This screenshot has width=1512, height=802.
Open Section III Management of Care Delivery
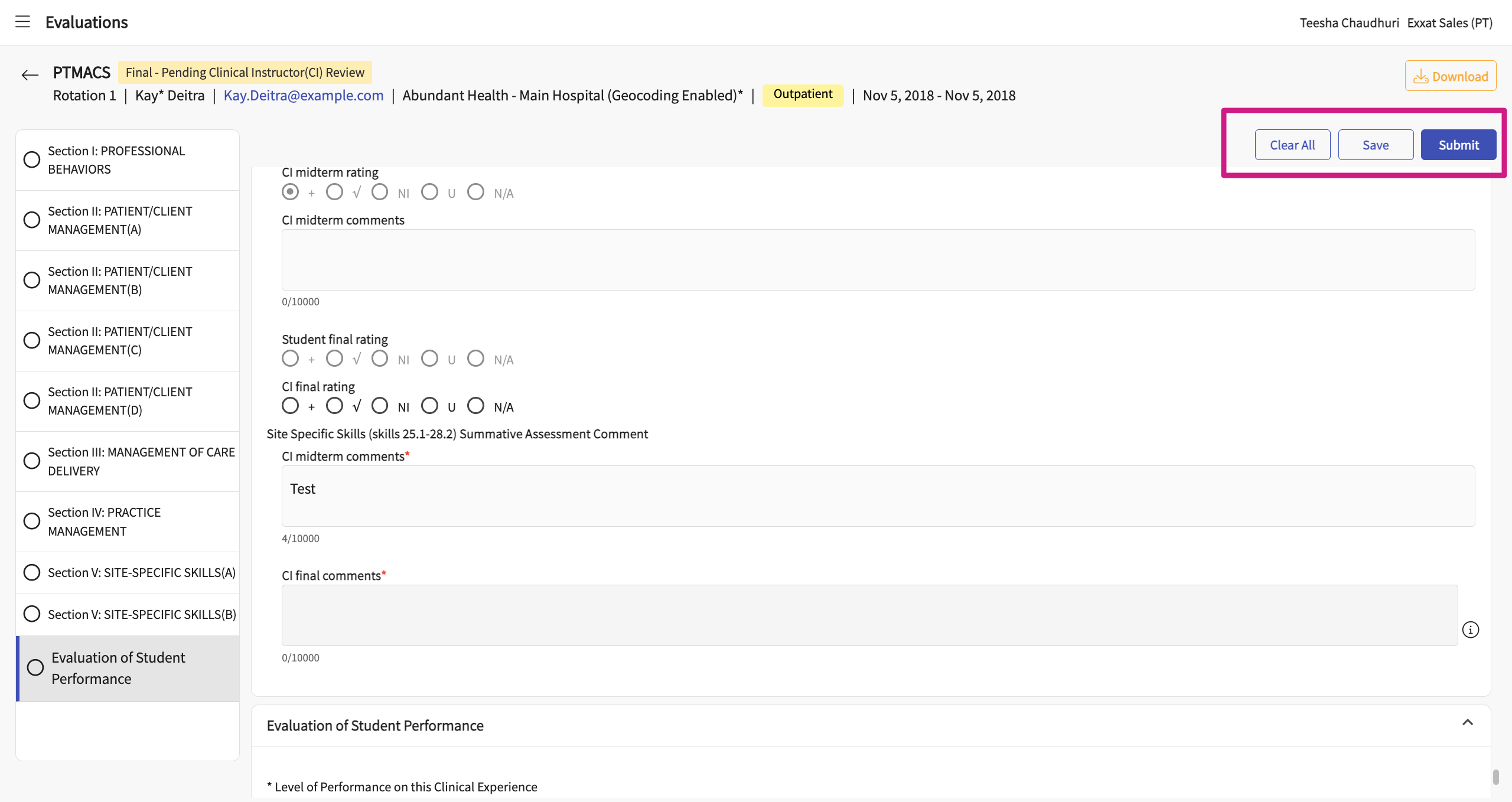click(141, 461)
